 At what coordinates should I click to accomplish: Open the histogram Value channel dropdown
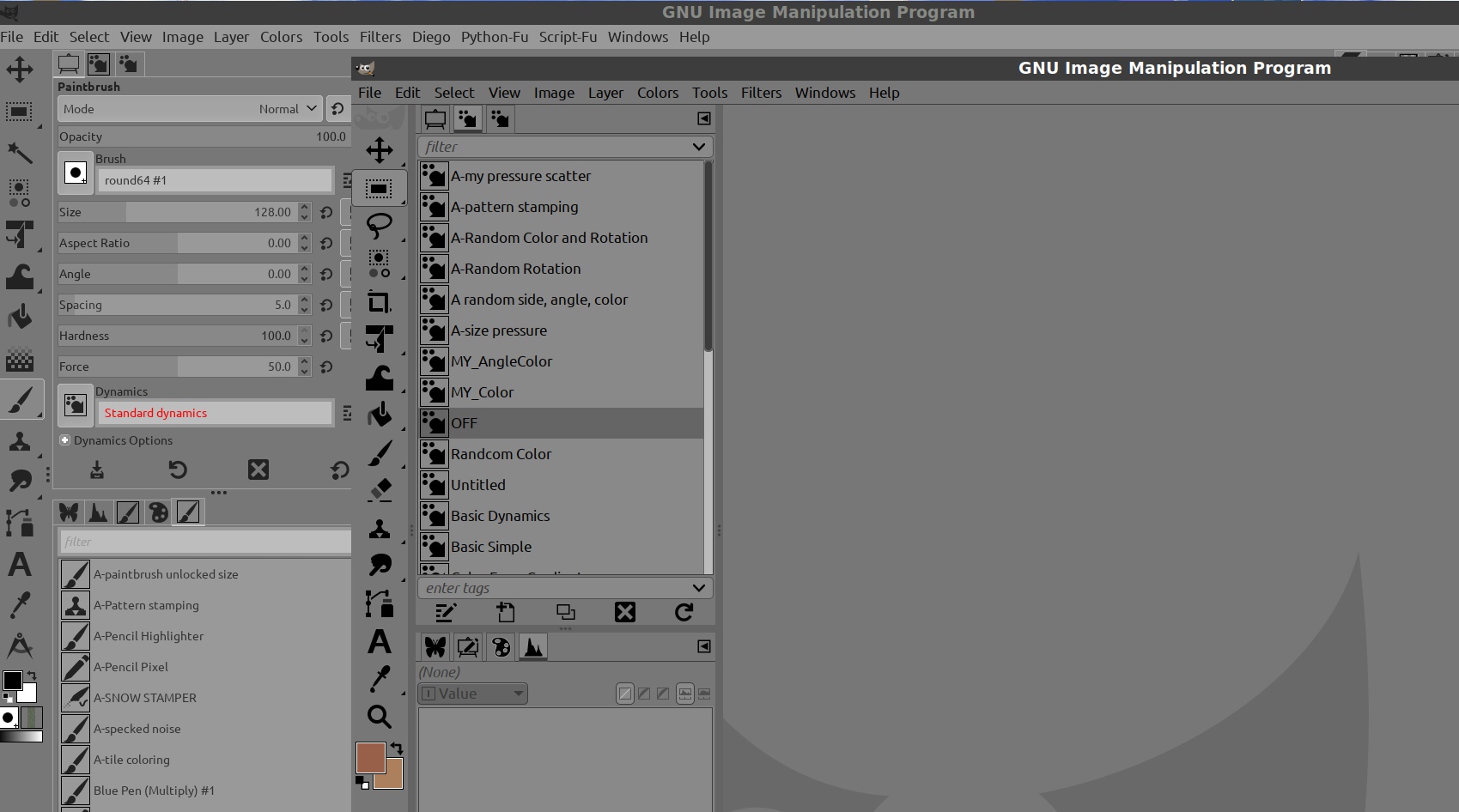click(x=473, y=694)
